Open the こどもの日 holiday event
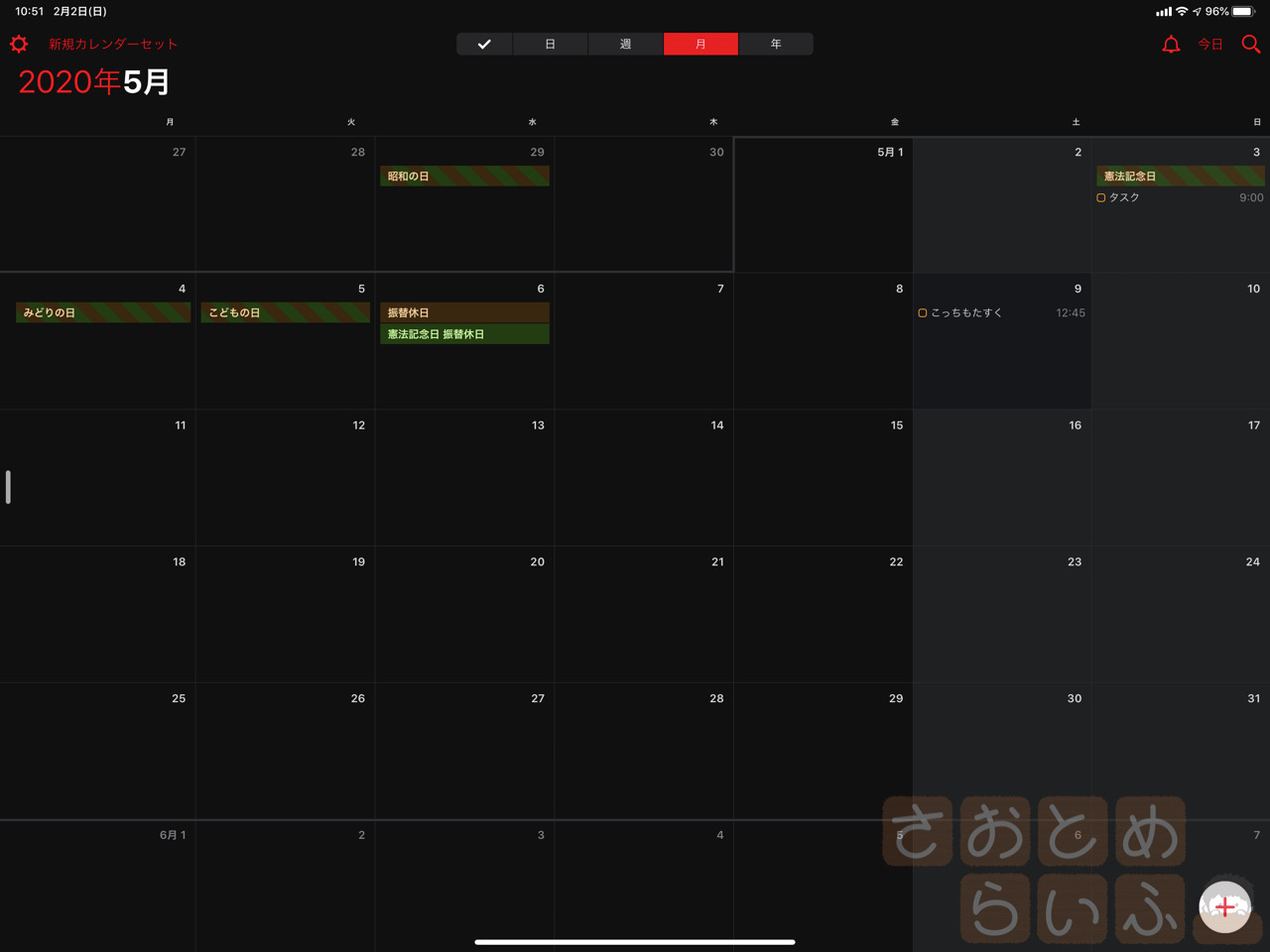 (286, 312)
